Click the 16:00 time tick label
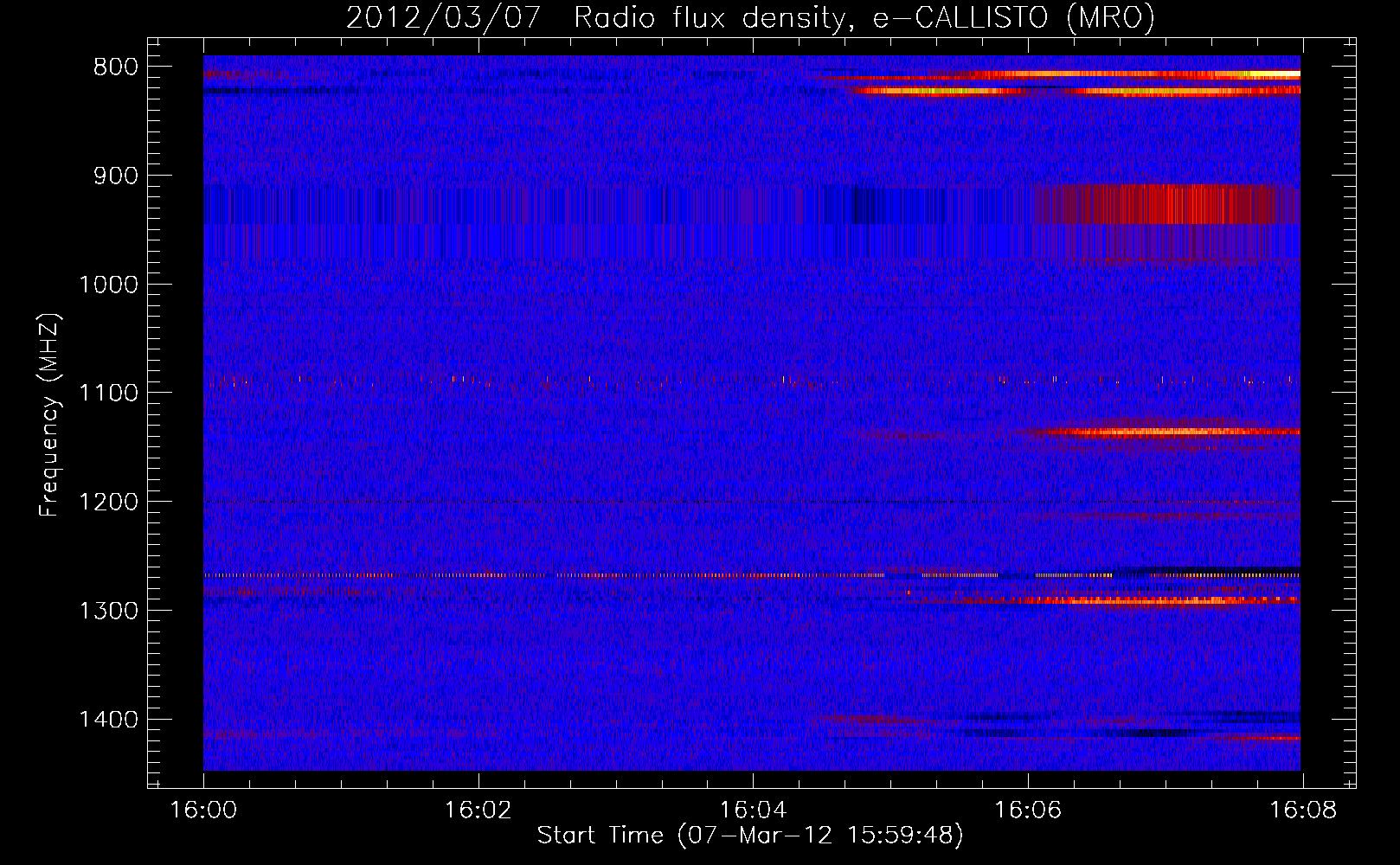 pyautogui.click(x=203, y=811)
